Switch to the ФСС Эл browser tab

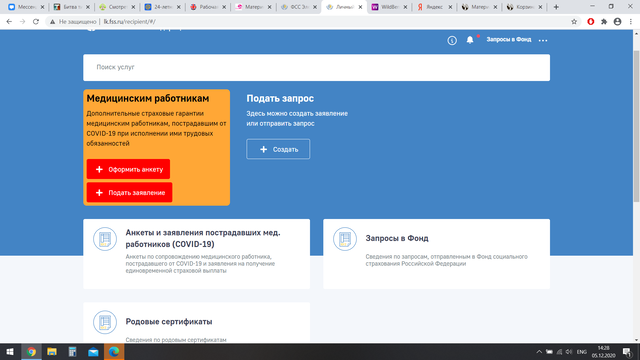297,7
